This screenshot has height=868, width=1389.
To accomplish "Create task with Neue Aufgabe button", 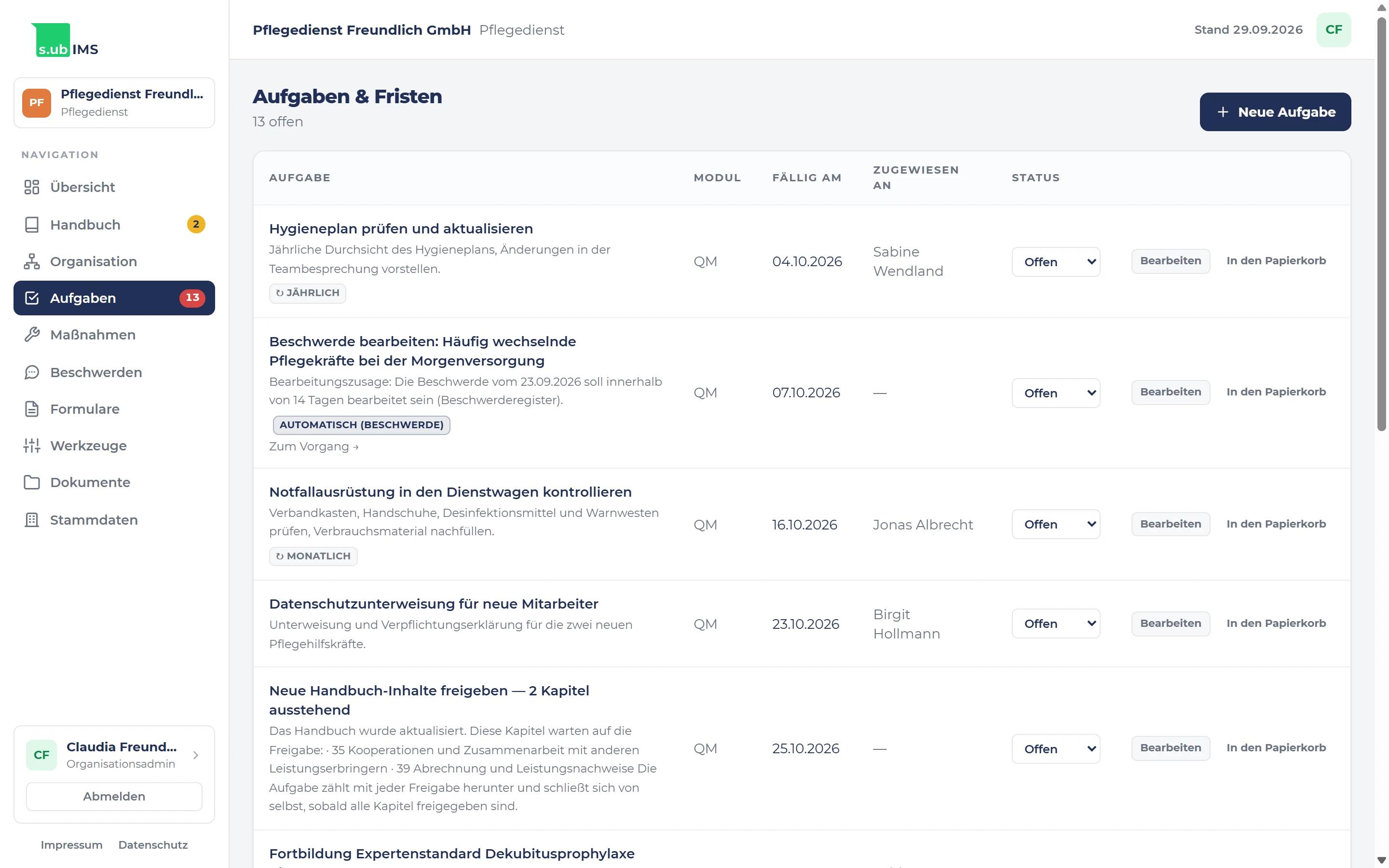I will (1275, 112).
